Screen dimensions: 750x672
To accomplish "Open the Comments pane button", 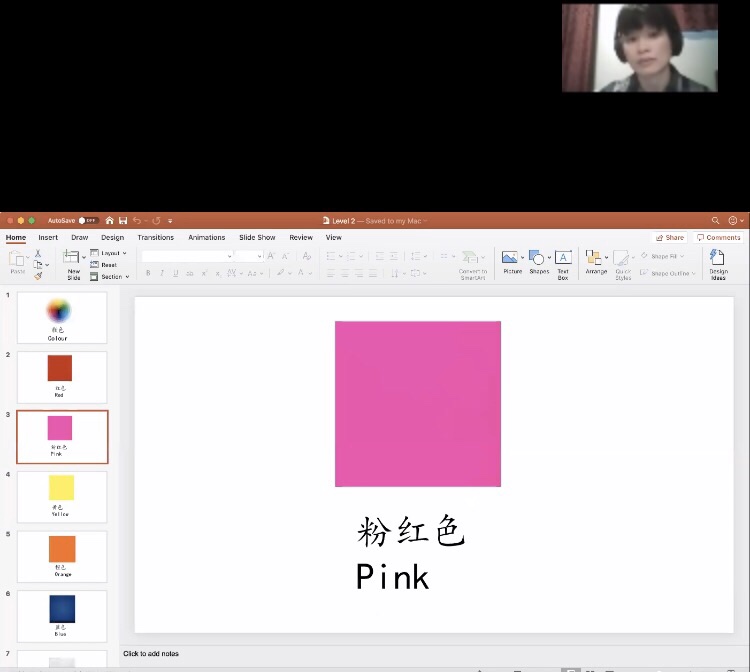I will click(719, 238).
